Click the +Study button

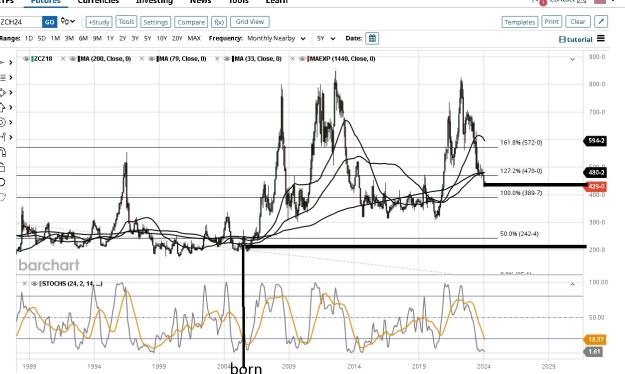click(x=99, y=22)
